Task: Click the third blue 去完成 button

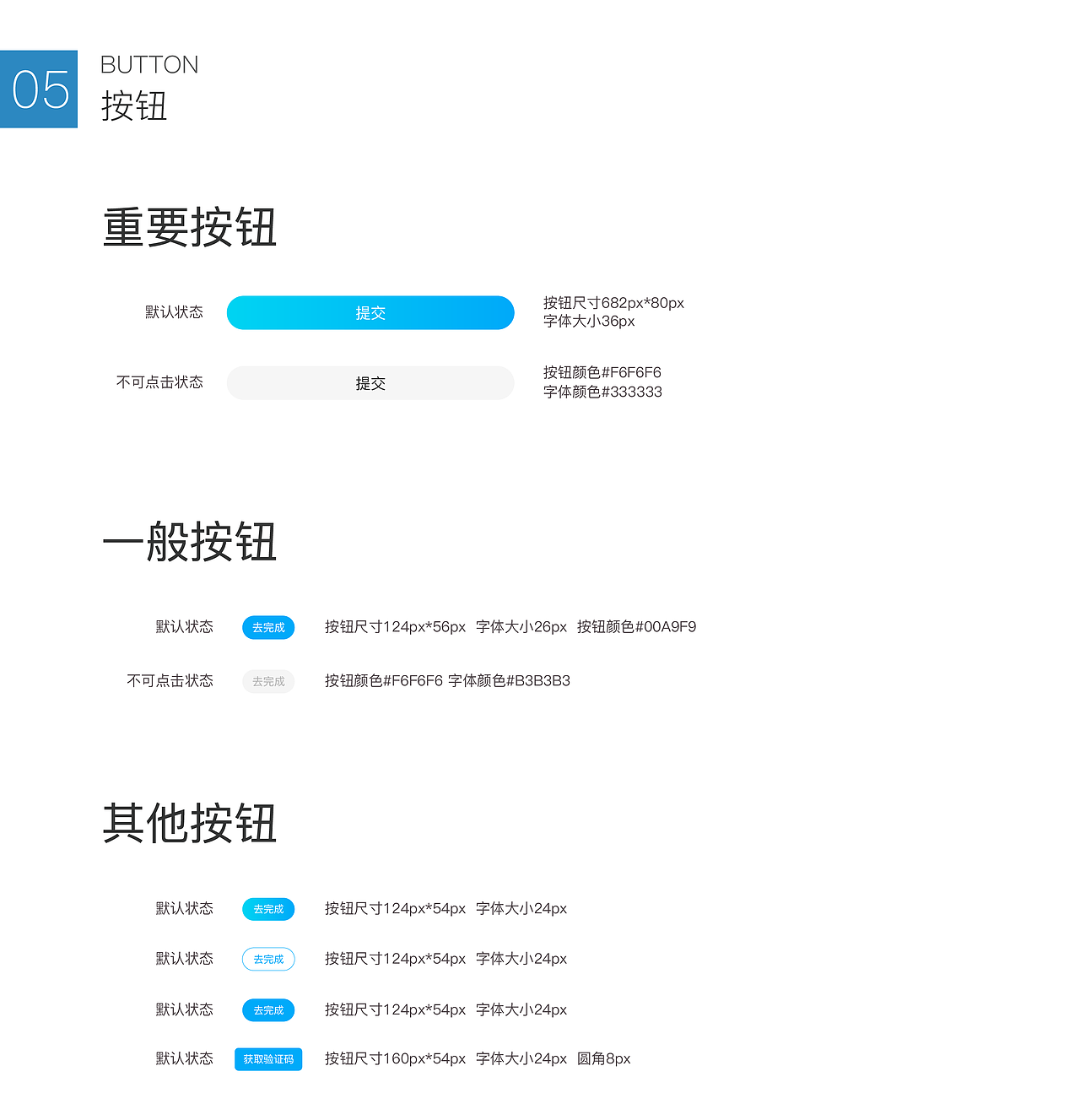Action: [x=268, y=1009]
